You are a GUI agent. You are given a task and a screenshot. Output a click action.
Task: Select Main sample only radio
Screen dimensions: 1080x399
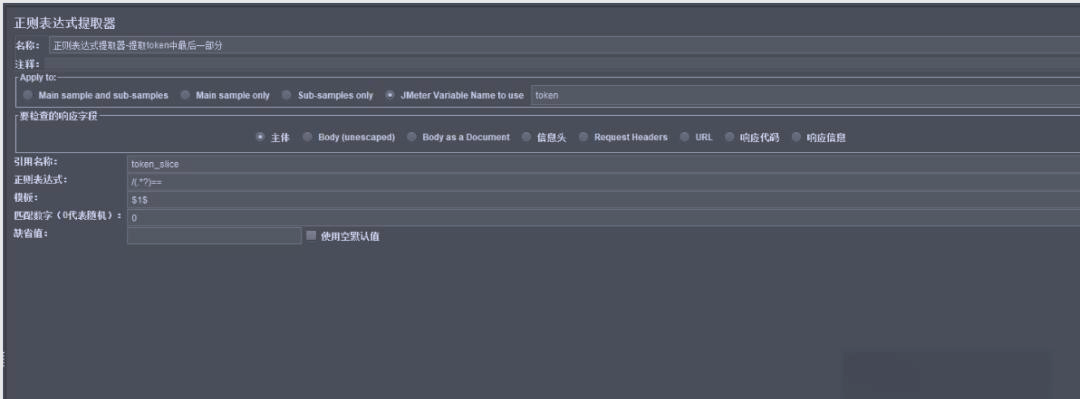pos(185,96)
